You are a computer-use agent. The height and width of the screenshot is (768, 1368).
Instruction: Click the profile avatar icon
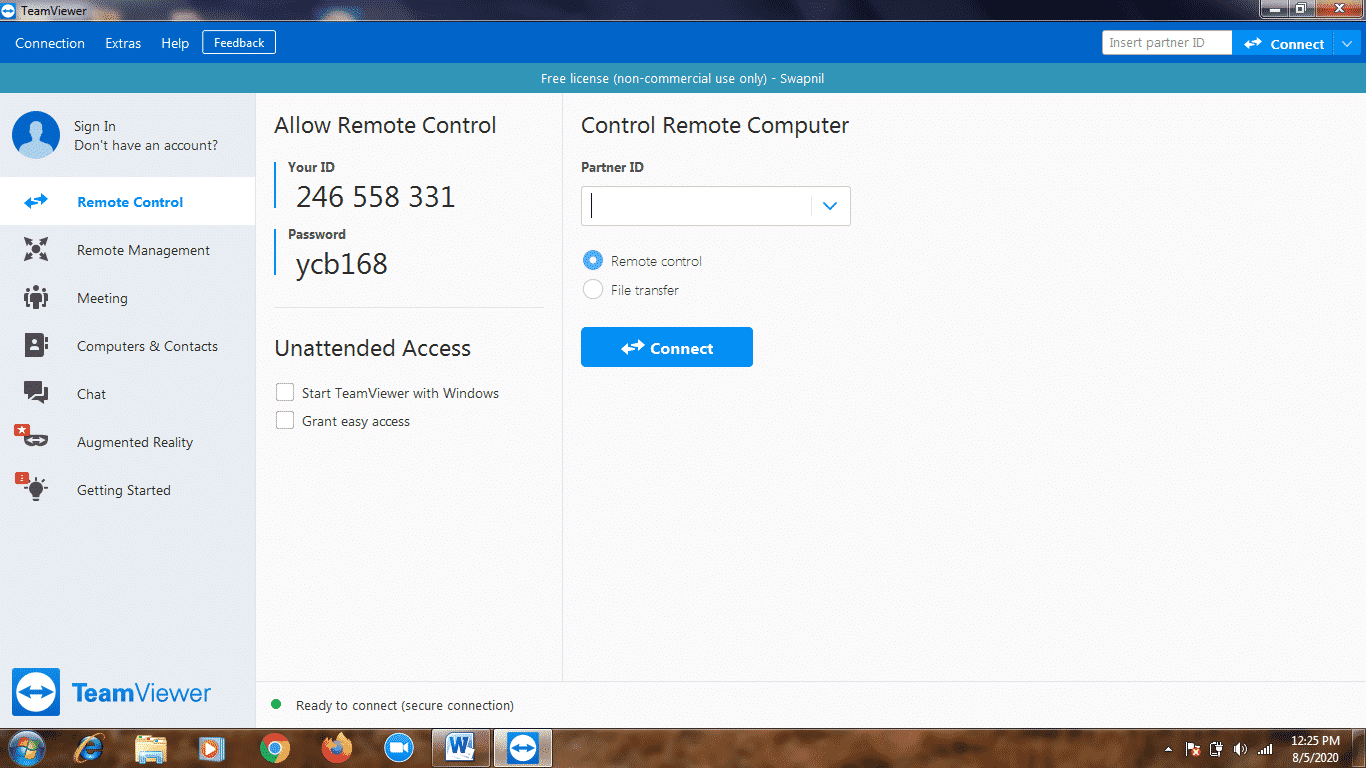click(36, 135)
